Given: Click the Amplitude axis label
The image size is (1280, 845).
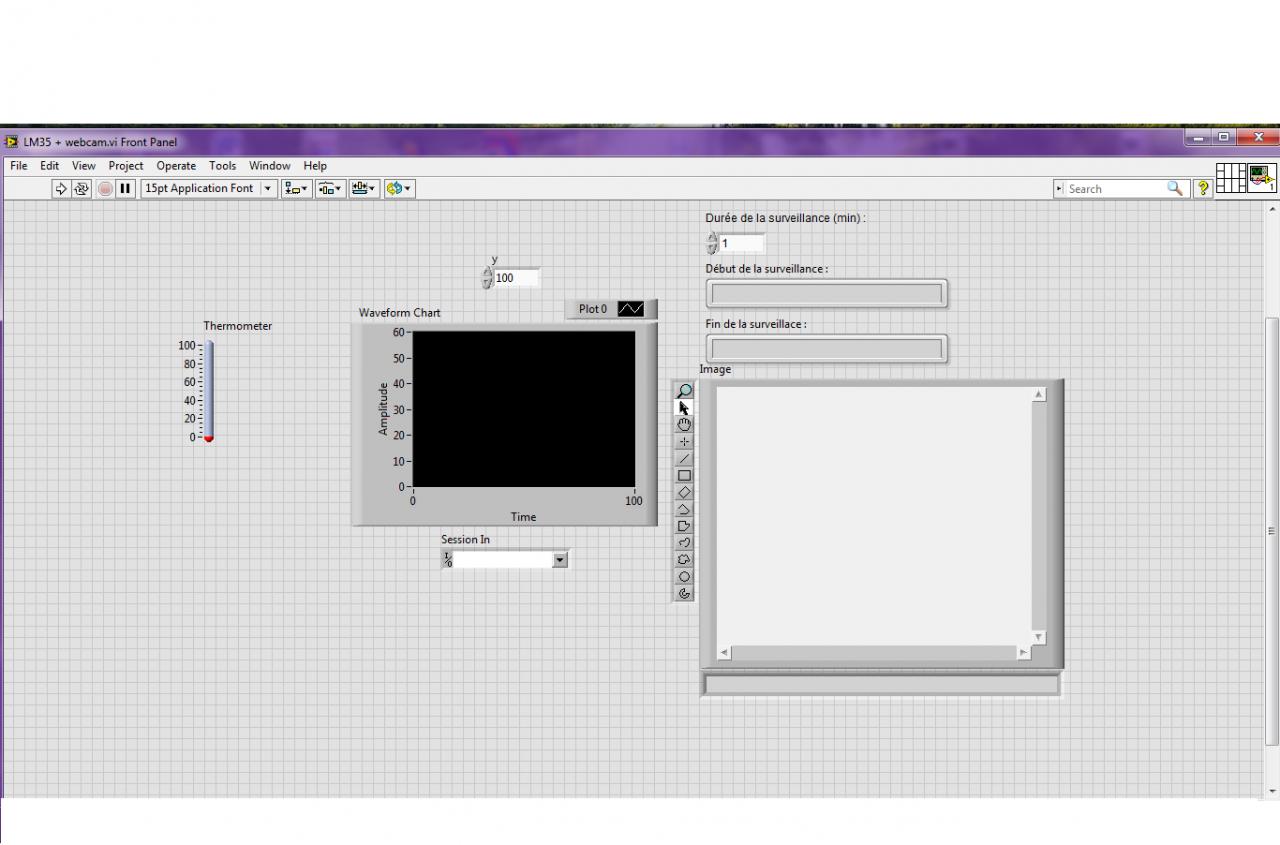Looking at the screenshot, I should [383, 409].
